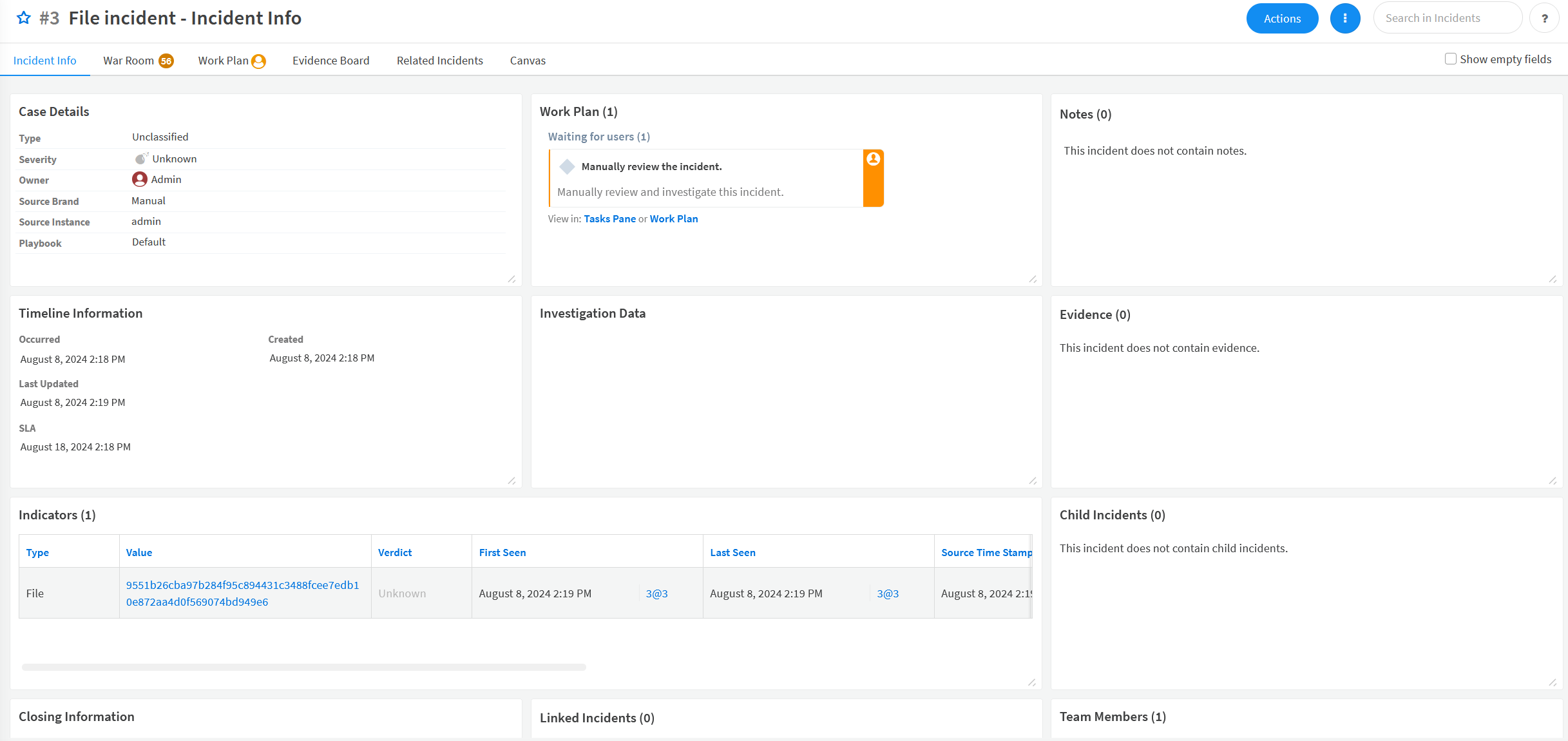
Task: Click the Manual source brand value
Action: pyautogui.click(x=148, y=200)
